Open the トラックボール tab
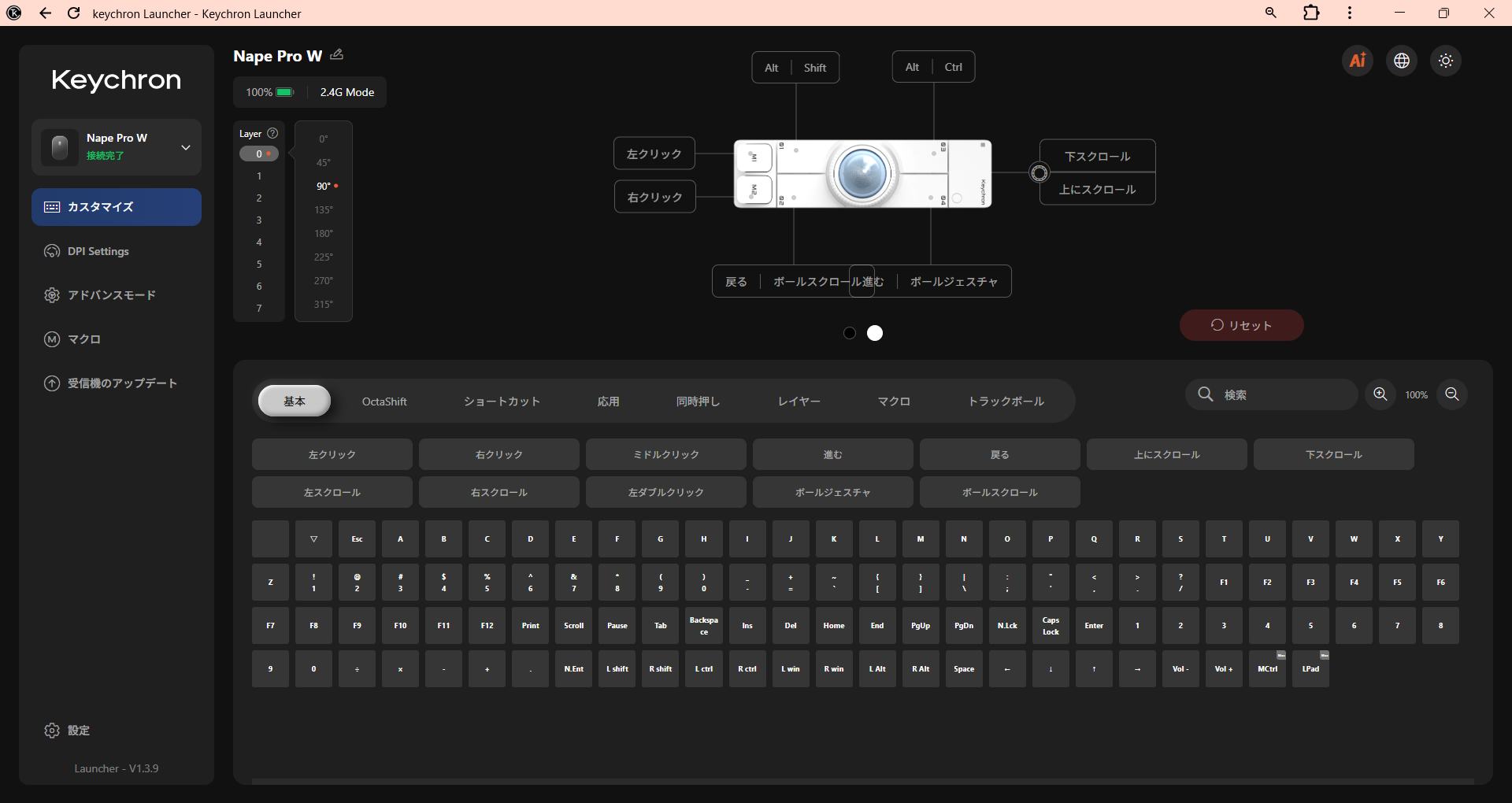 (x=1006, y=401)
